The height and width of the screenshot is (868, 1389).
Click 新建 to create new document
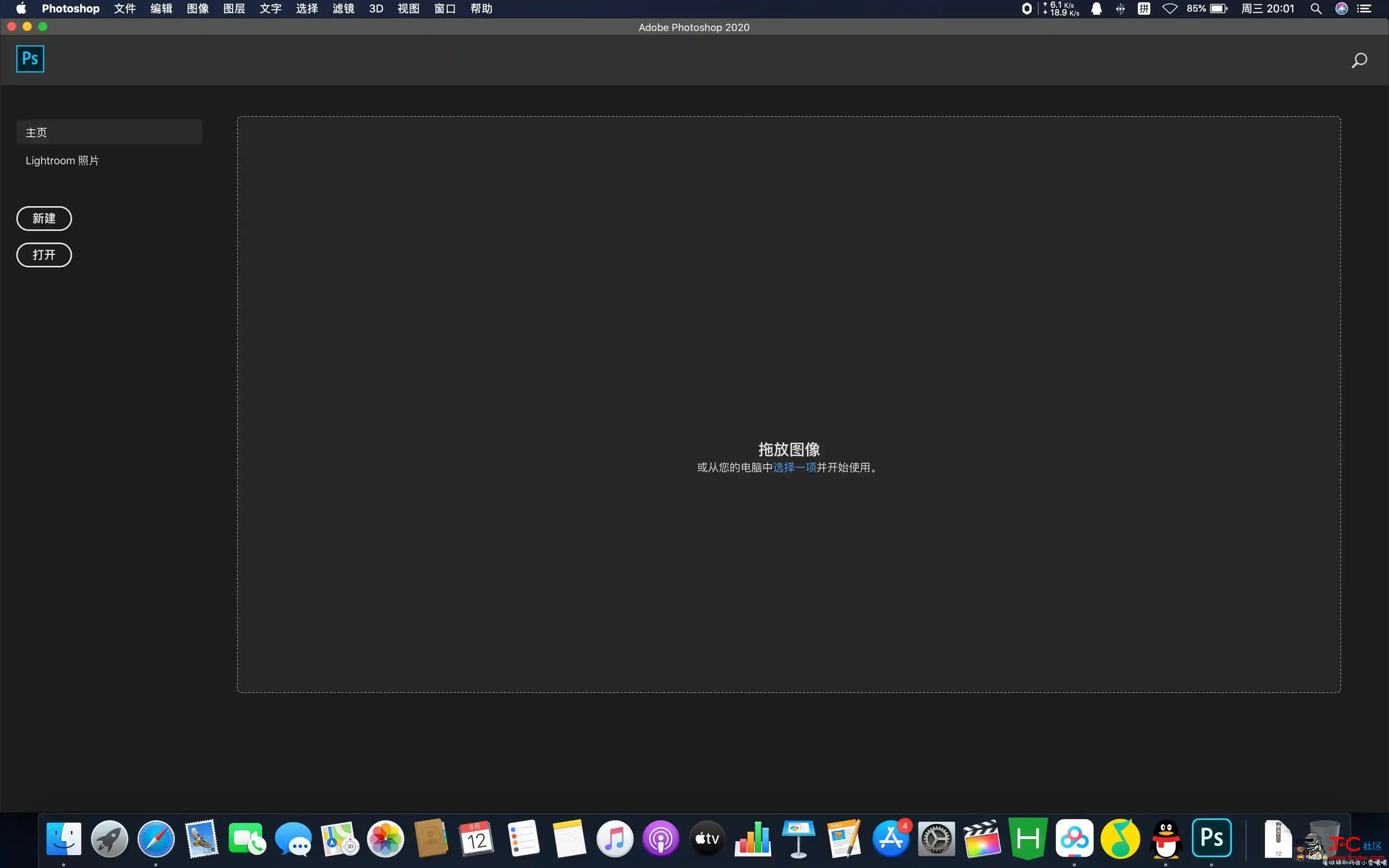point(44,218)
